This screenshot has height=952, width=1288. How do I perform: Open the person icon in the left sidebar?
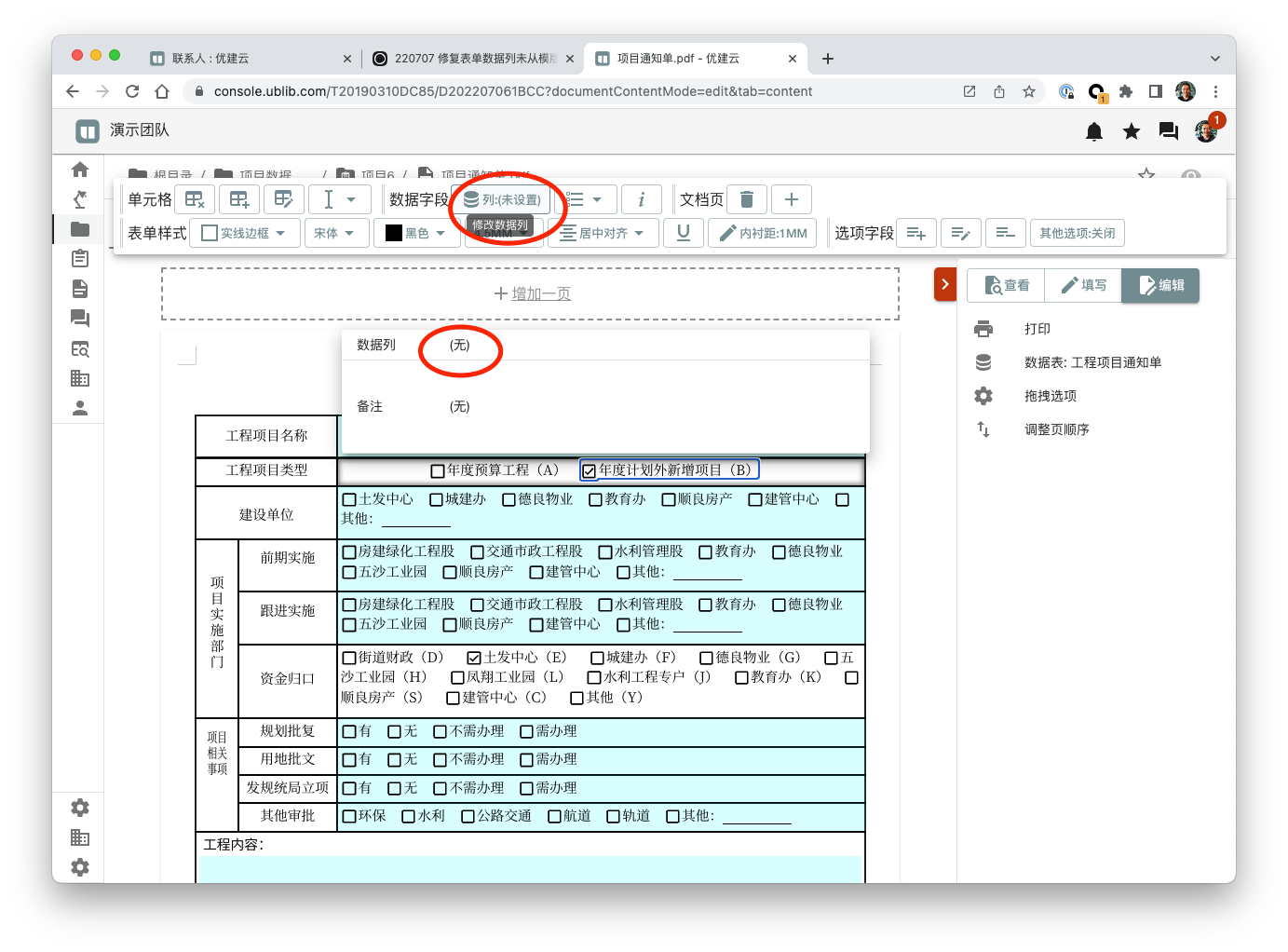click(80, 408)
